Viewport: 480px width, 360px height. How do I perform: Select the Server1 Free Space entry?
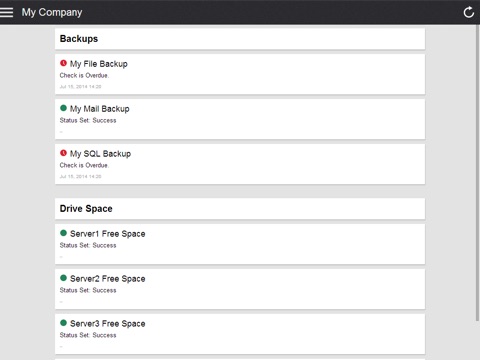(240, 244)
